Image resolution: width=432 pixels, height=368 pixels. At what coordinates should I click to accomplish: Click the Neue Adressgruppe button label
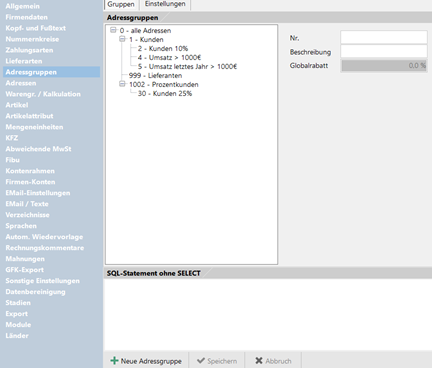151,361
